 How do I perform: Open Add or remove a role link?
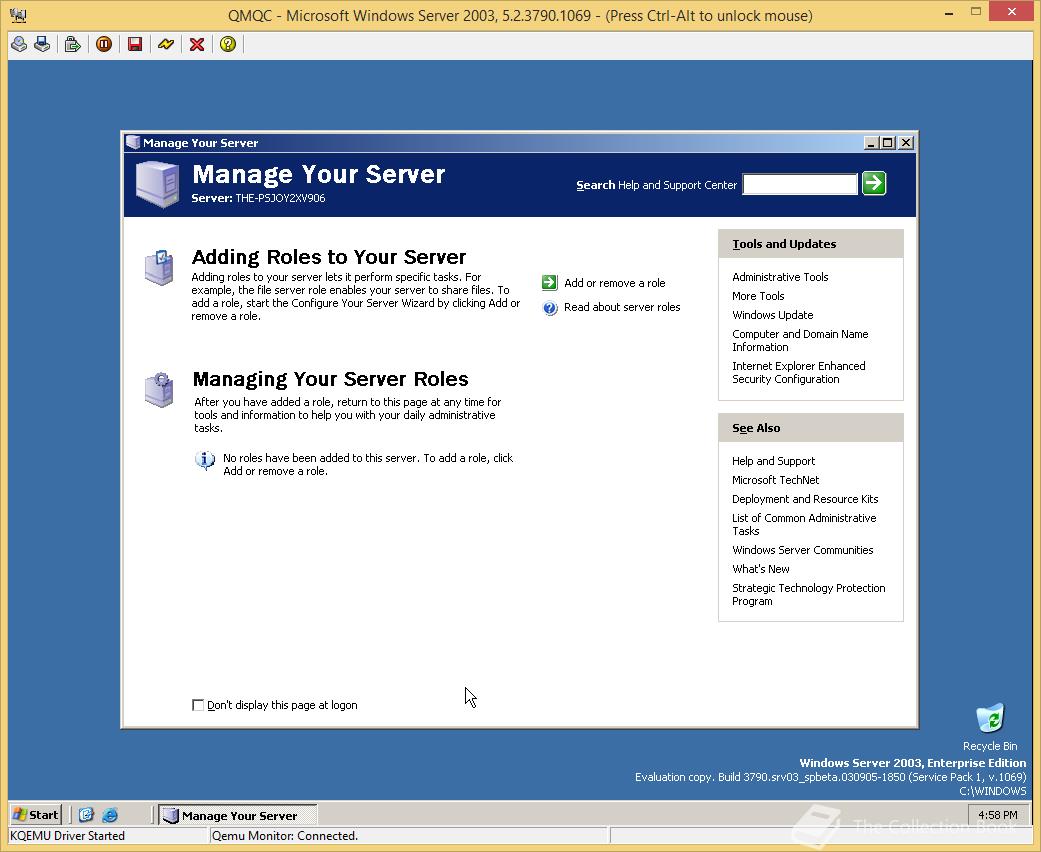click(x=615, y=283)
